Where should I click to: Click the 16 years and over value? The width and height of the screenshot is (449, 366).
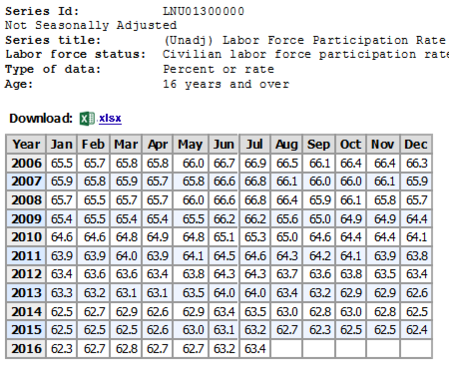click(x=226, y=84)
